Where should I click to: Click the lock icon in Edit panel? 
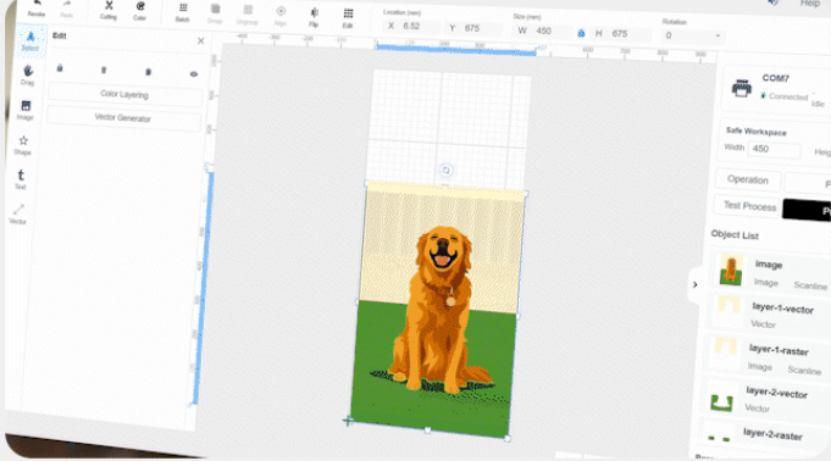(x=60, y=68)
